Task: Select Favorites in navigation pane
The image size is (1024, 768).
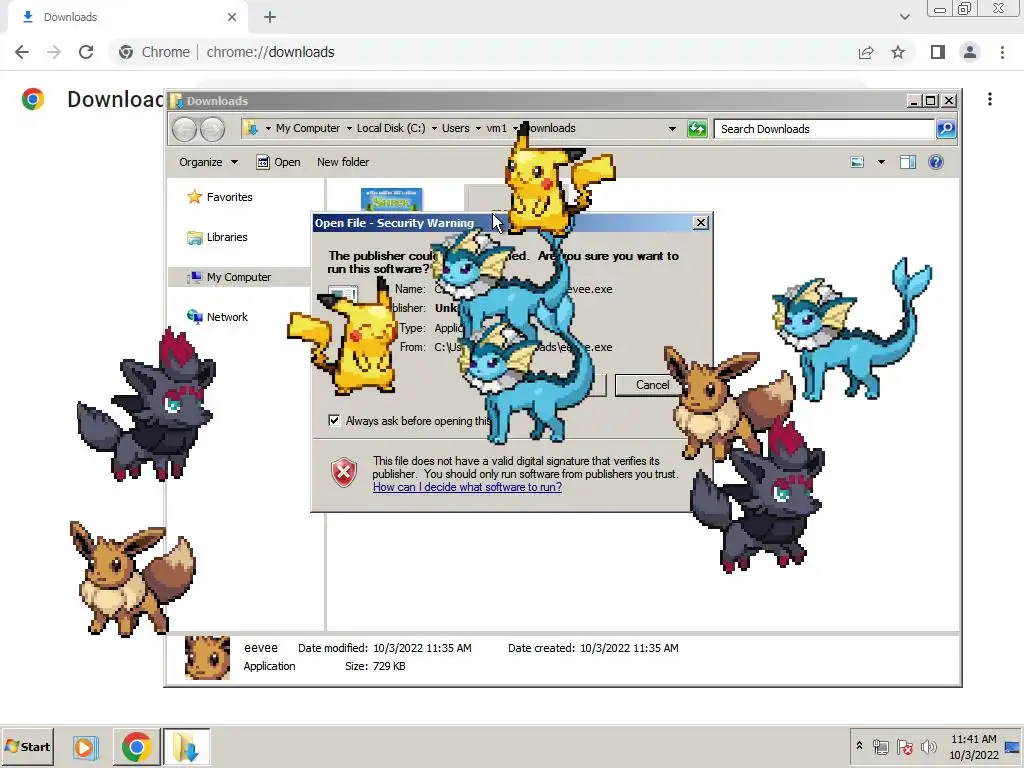Action: (x=219, y=197)
